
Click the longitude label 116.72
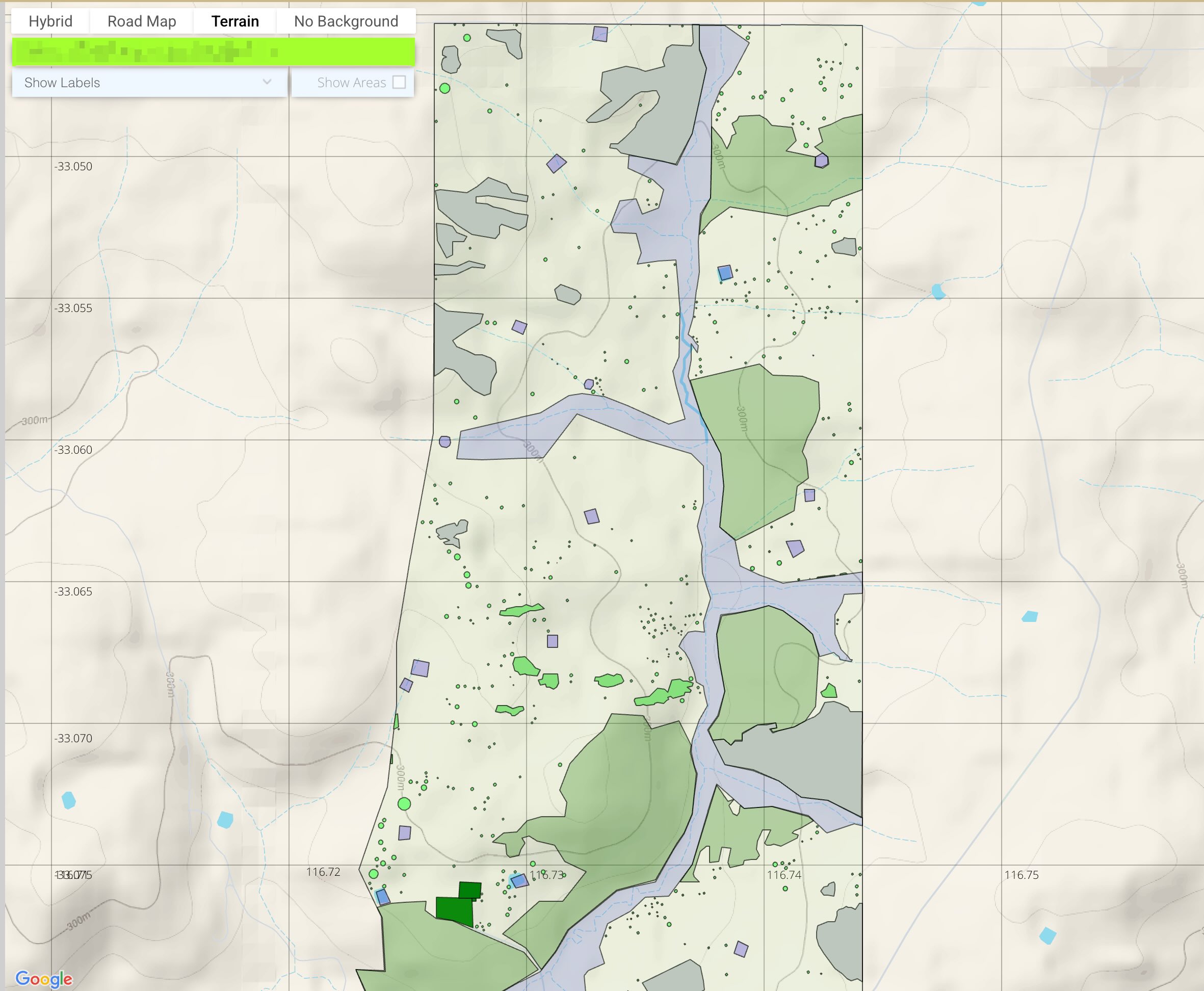click(x=323, y=872)
